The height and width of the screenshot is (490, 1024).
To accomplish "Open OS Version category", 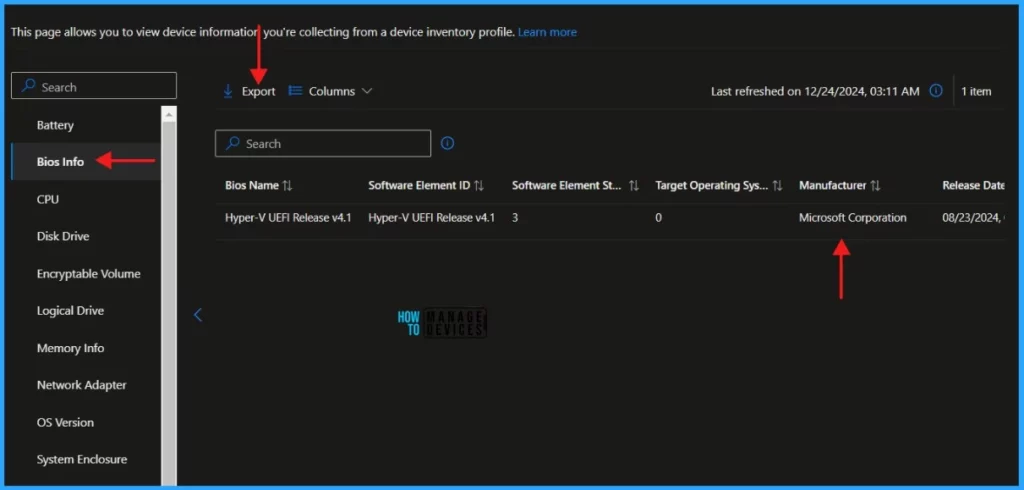I will point(65,422).
